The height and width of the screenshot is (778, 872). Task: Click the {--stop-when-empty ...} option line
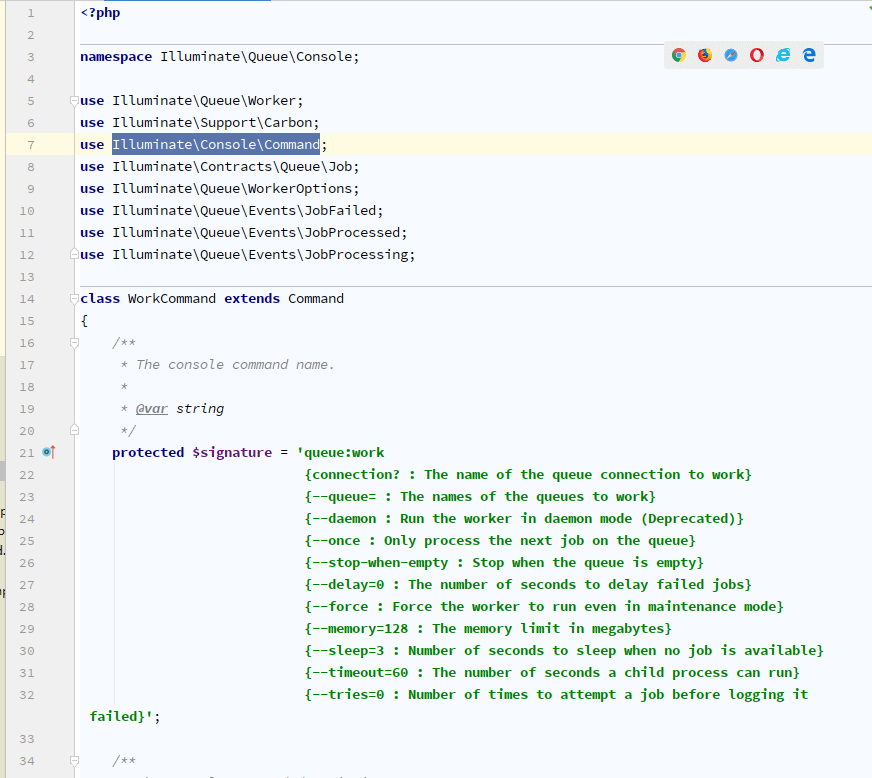pos(504,563)
